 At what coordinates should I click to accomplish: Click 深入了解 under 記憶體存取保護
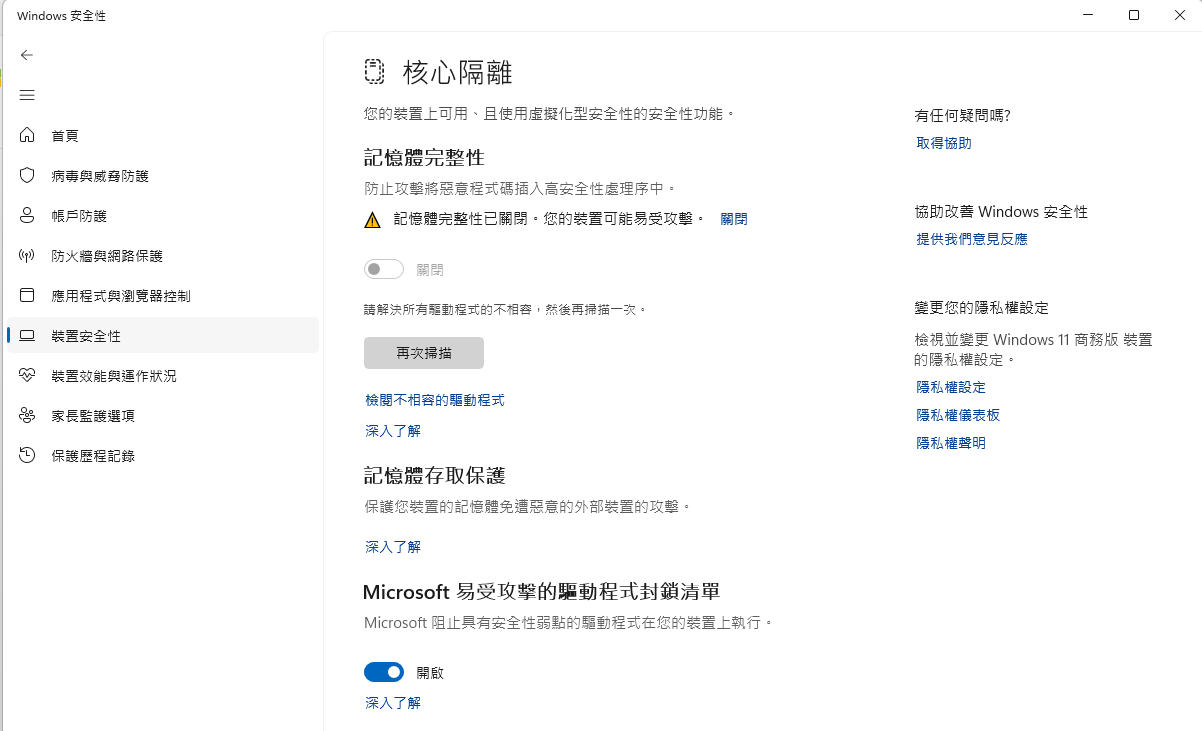(392, 546)
